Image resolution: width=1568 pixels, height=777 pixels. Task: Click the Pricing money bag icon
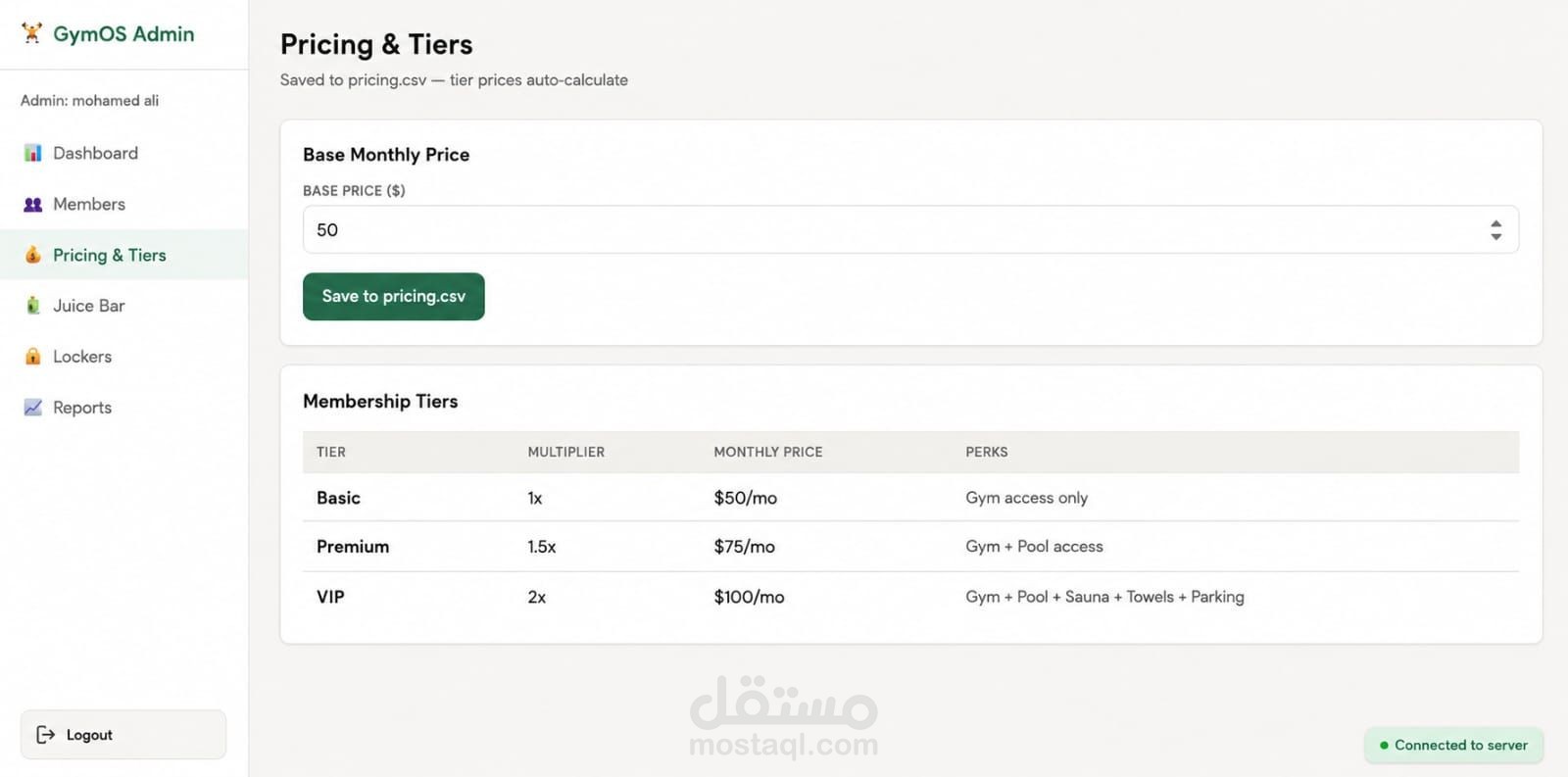coord(33,255)
